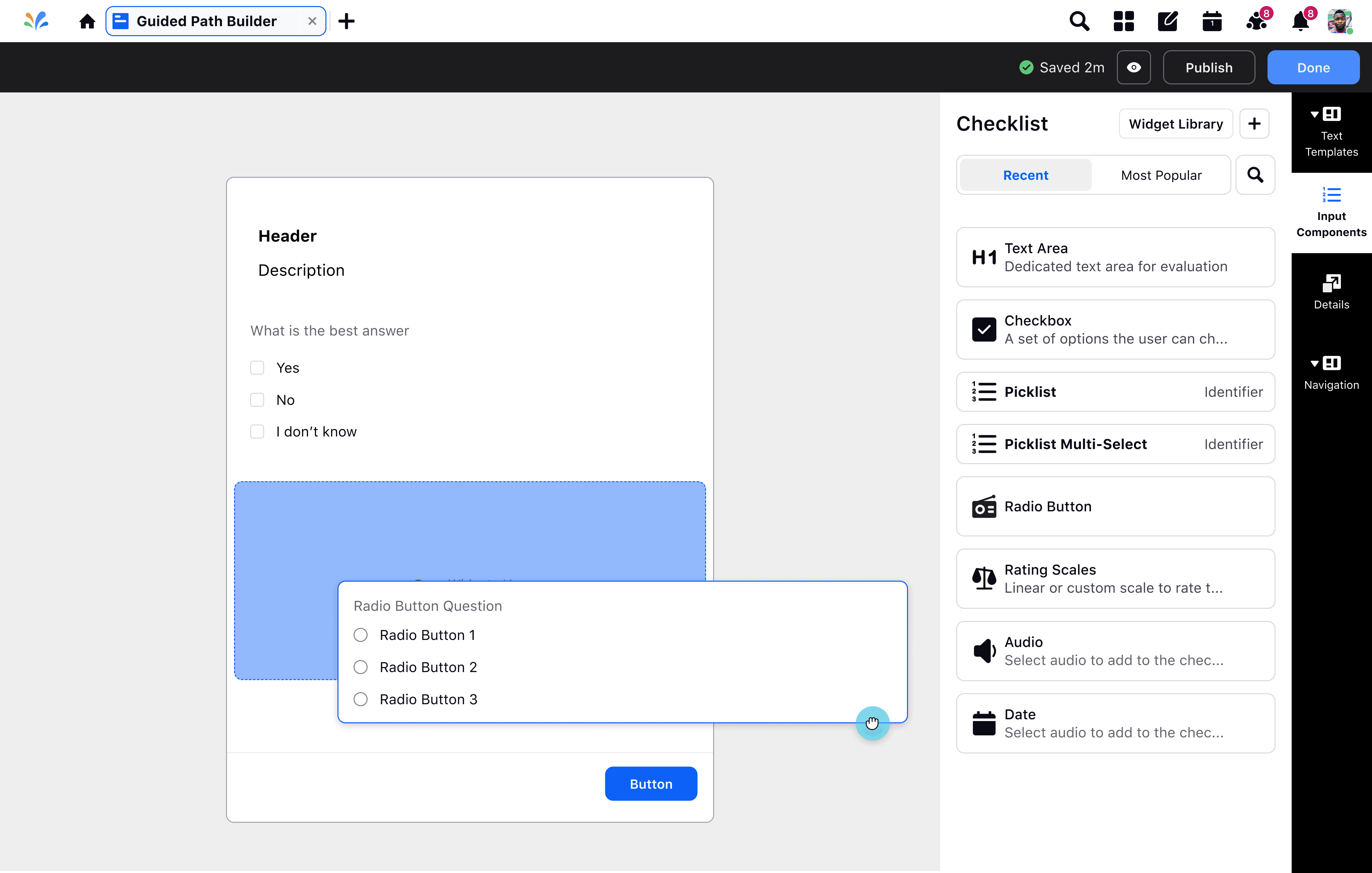Open the apps grid icon
This screenshot has height=873, width=1372.
pos(1124,21)
